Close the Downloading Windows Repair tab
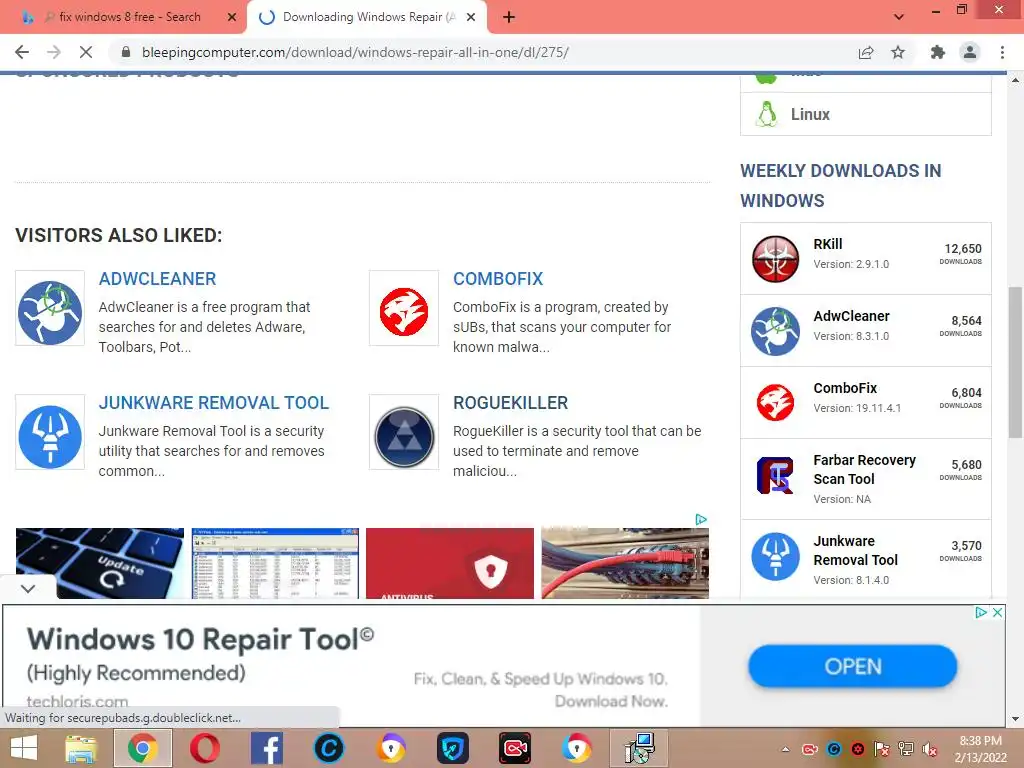This screenshot has width=1024, height=768. click(x=471, y=17)
